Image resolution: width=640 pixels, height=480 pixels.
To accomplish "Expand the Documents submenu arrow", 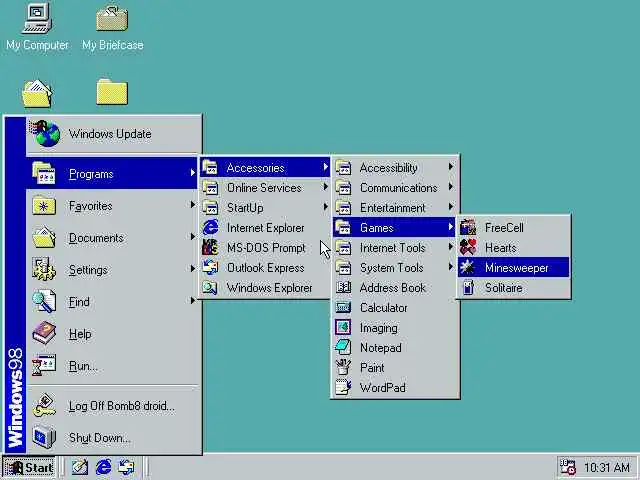I will click(192, 236).
